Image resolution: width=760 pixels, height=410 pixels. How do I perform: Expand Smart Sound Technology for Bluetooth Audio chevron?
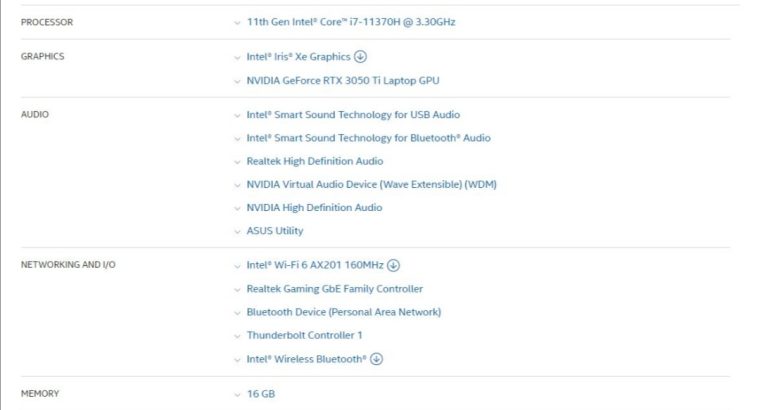pyautogui.click(x=237, y=138)
